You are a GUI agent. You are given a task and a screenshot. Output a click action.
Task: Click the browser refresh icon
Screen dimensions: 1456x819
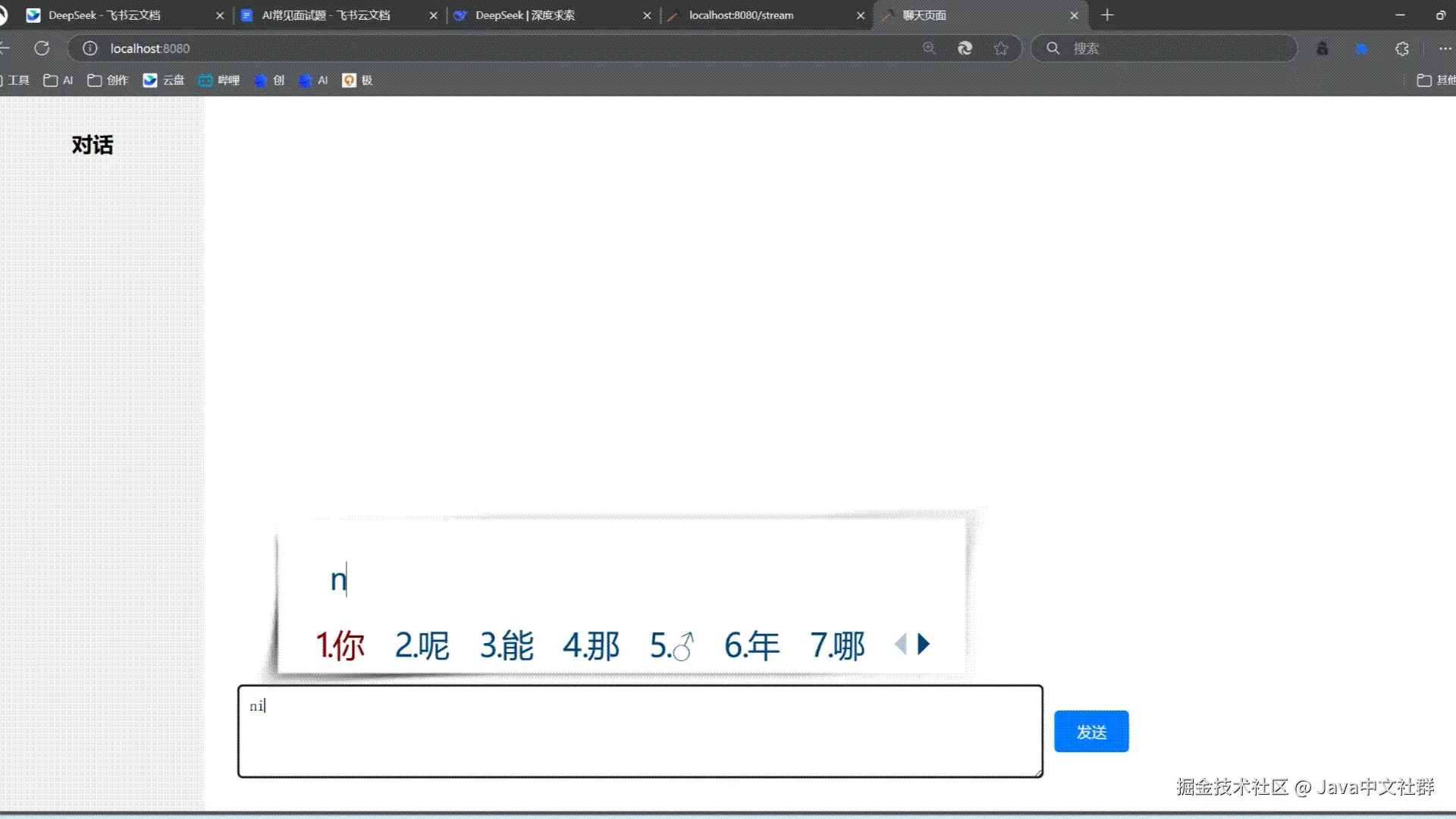(x=42, y=49)
